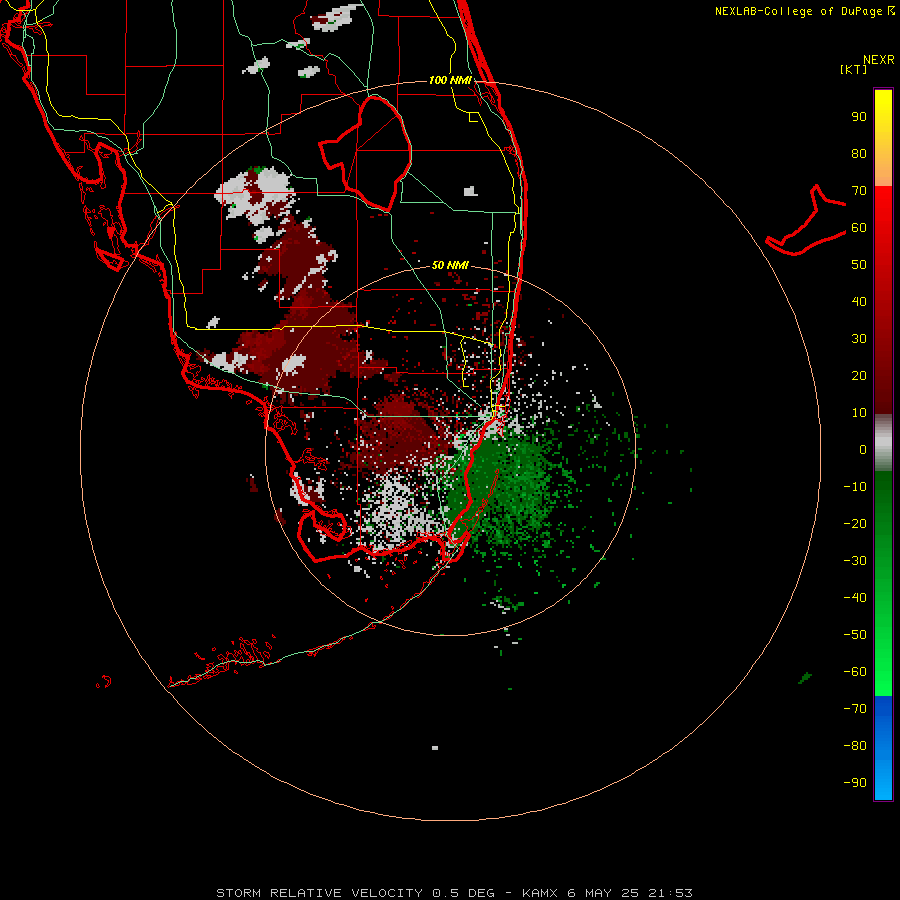This screenshot has height=900, width=900.
Task: Click the -20 value on velocity scale
Action: pyautogui.click(x=855, y=523)
